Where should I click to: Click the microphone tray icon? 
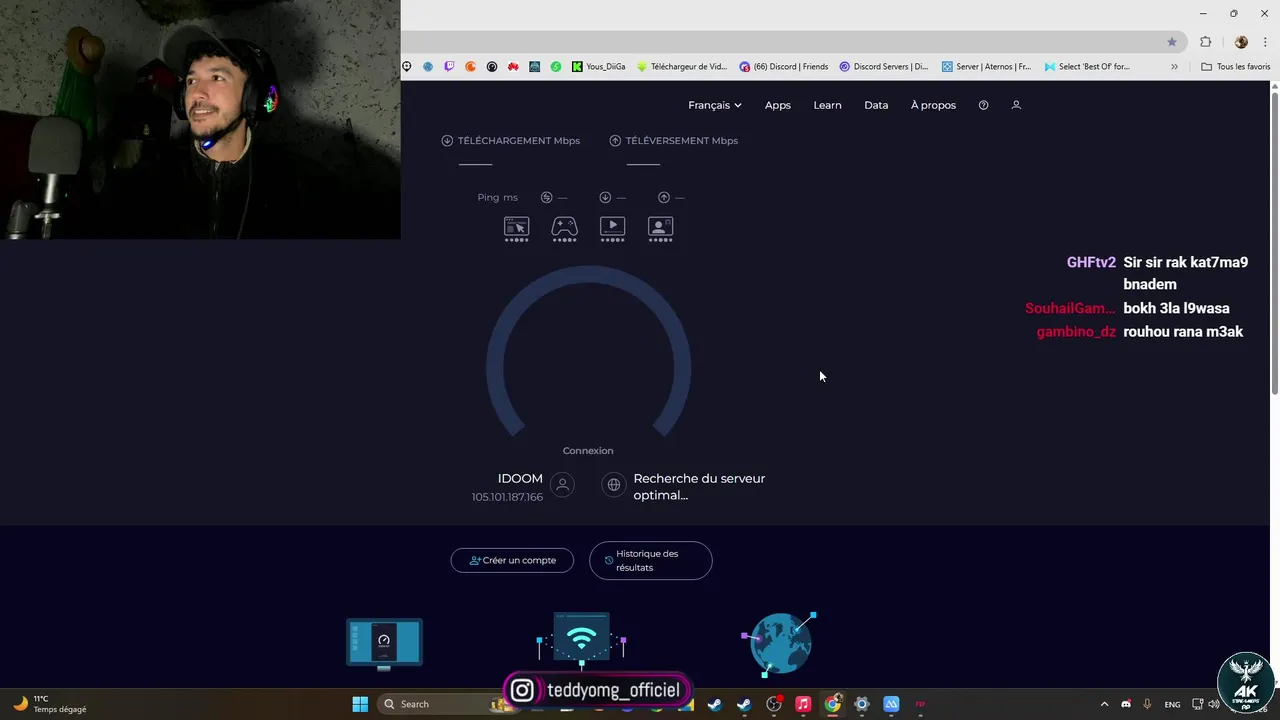pos(1147,704)
